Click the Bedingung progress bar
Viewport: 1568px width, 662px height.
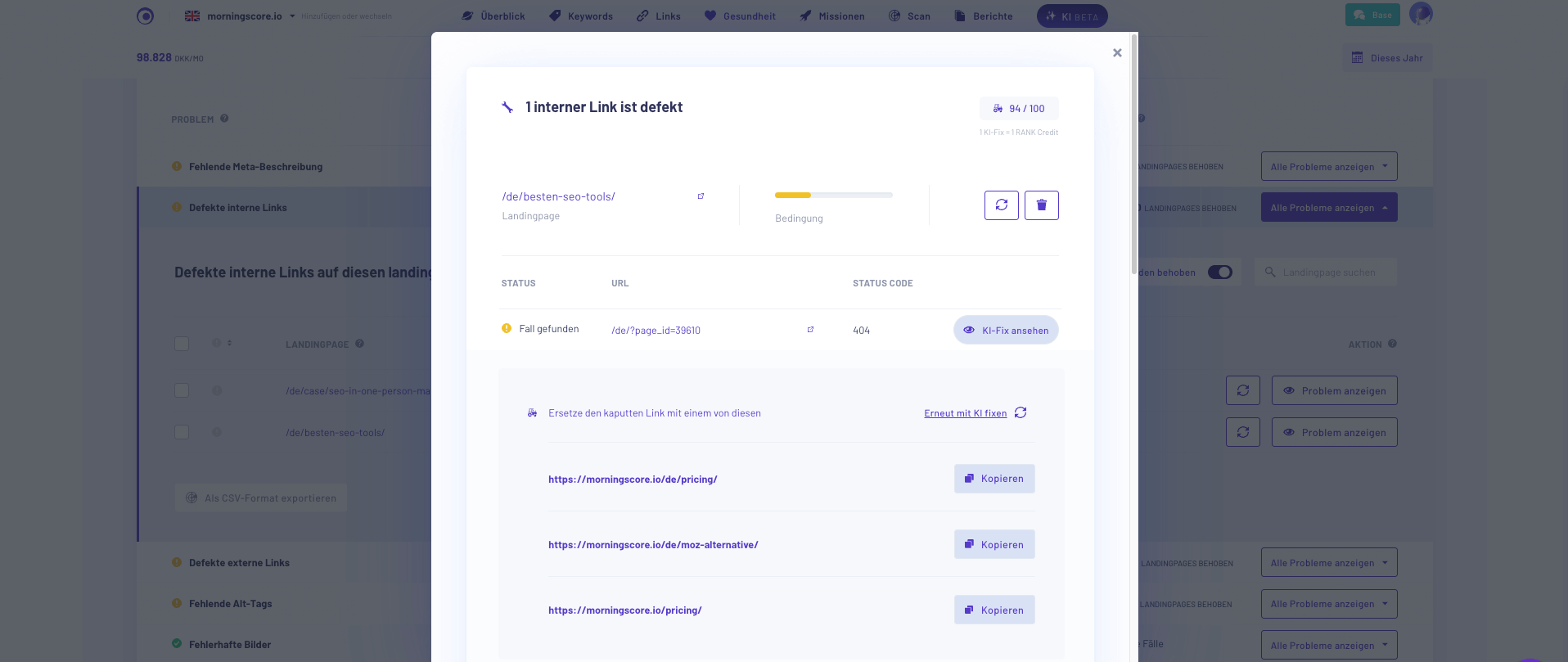(x=833, y=195)
